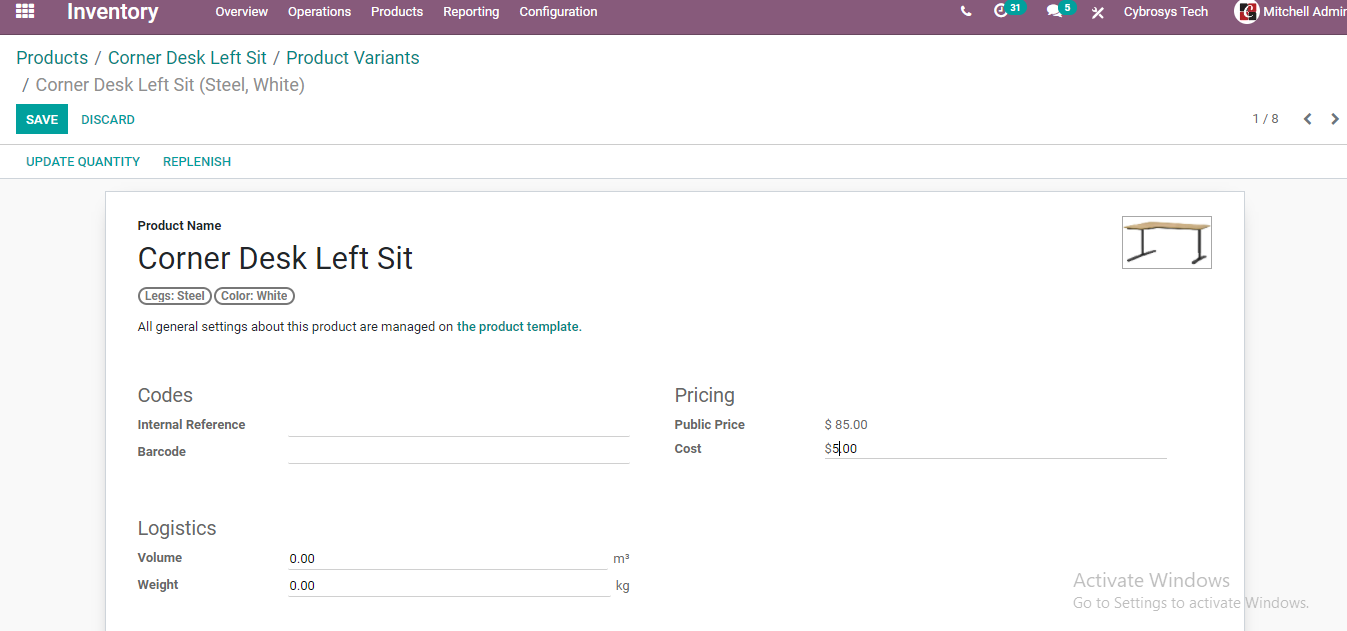Viewport: 1347px width, 631px height.
Task: Open Cybrosys Tech company switcher
Action: (1166, 12)
